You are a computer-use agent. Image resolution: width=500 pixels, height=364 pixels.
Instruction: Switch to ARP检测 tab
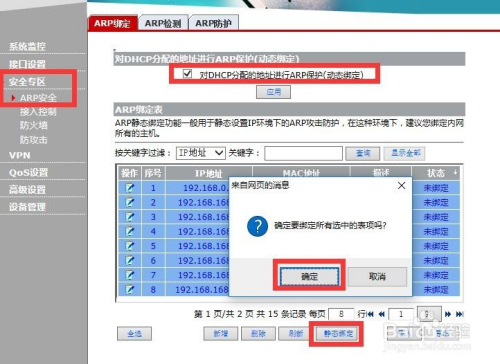[x=163, y=23]
